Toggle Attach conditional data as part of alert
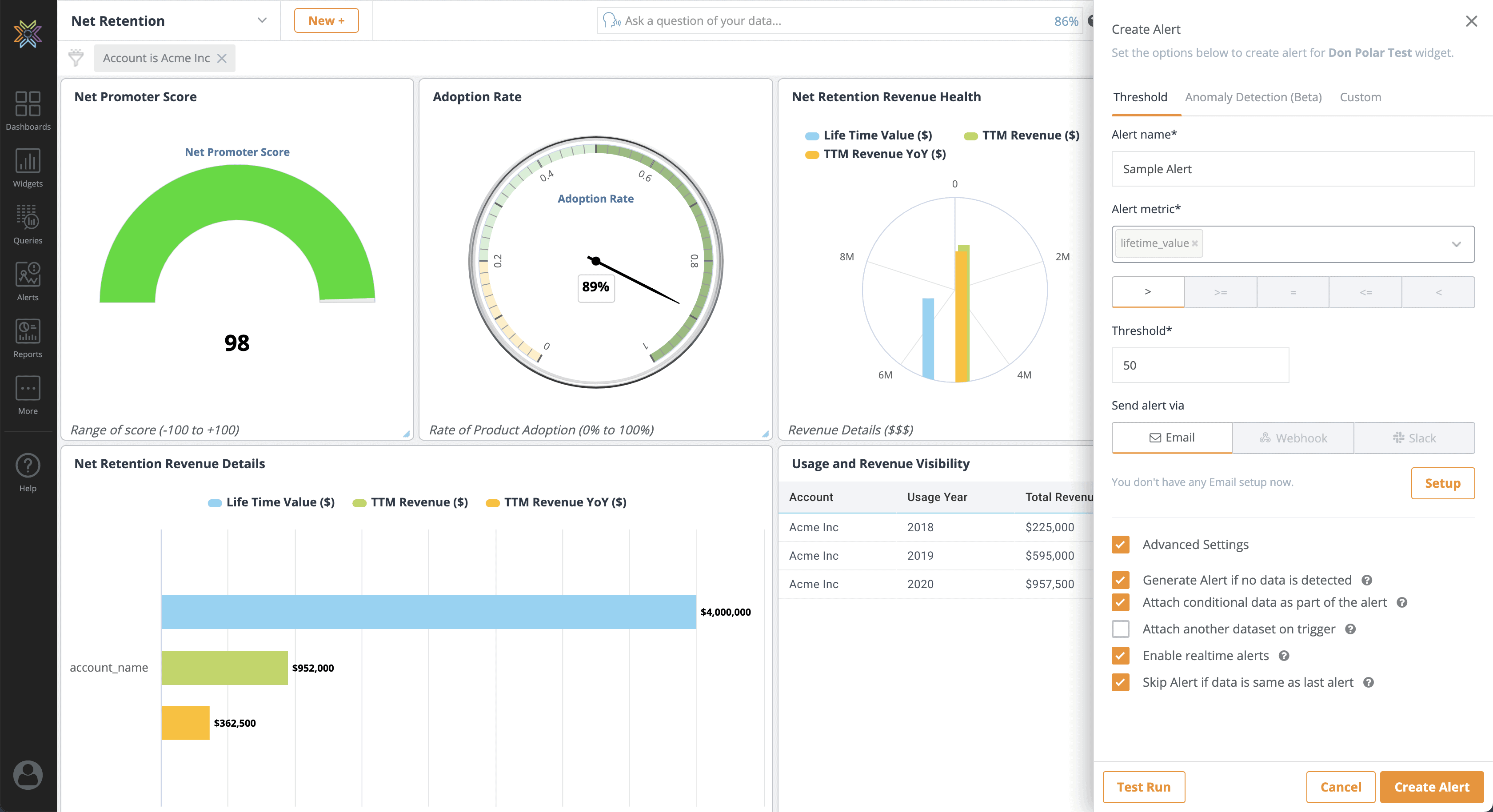The height and width of the screenshot is (812, 1493). tap(1120, 602)
